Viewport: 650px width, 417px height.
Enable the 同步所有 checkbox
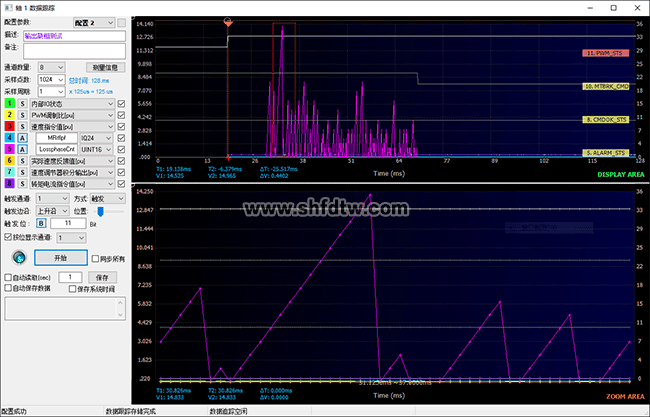tap(96, 259)
